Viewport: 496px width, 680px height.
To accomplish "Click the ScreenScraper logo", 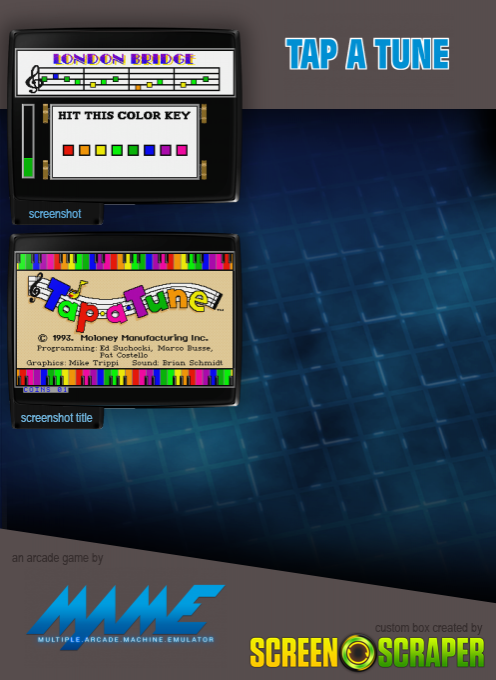I will pos(367,652).
